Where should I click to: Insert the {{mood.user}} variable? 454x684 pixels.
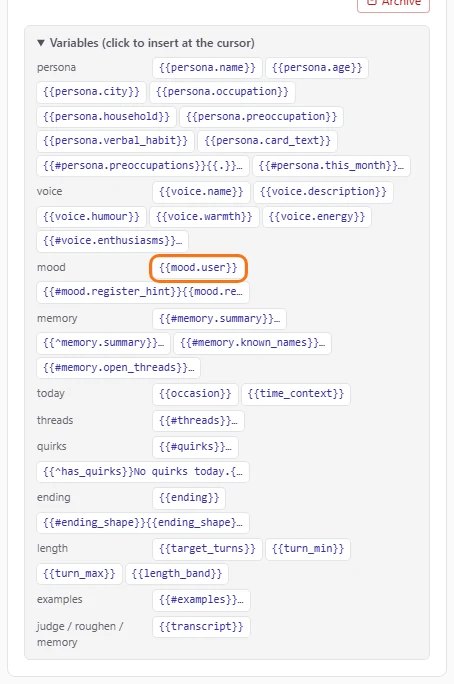point(198,268)
